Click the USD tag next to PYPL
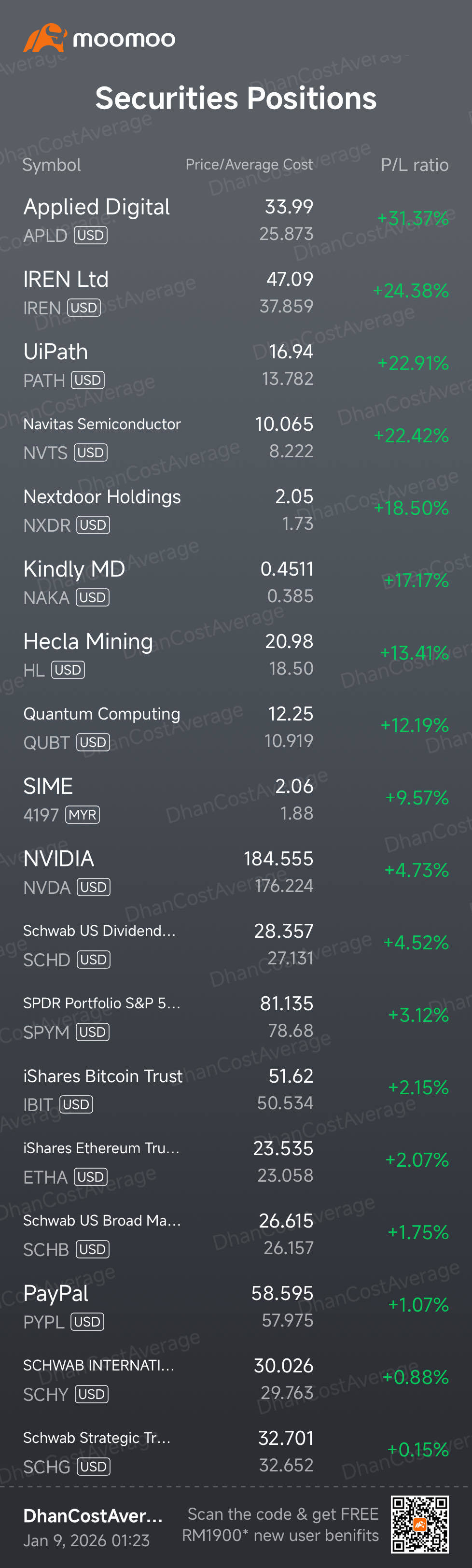The width and height of the screenshot is (472, 1568). click(87, 1322)
